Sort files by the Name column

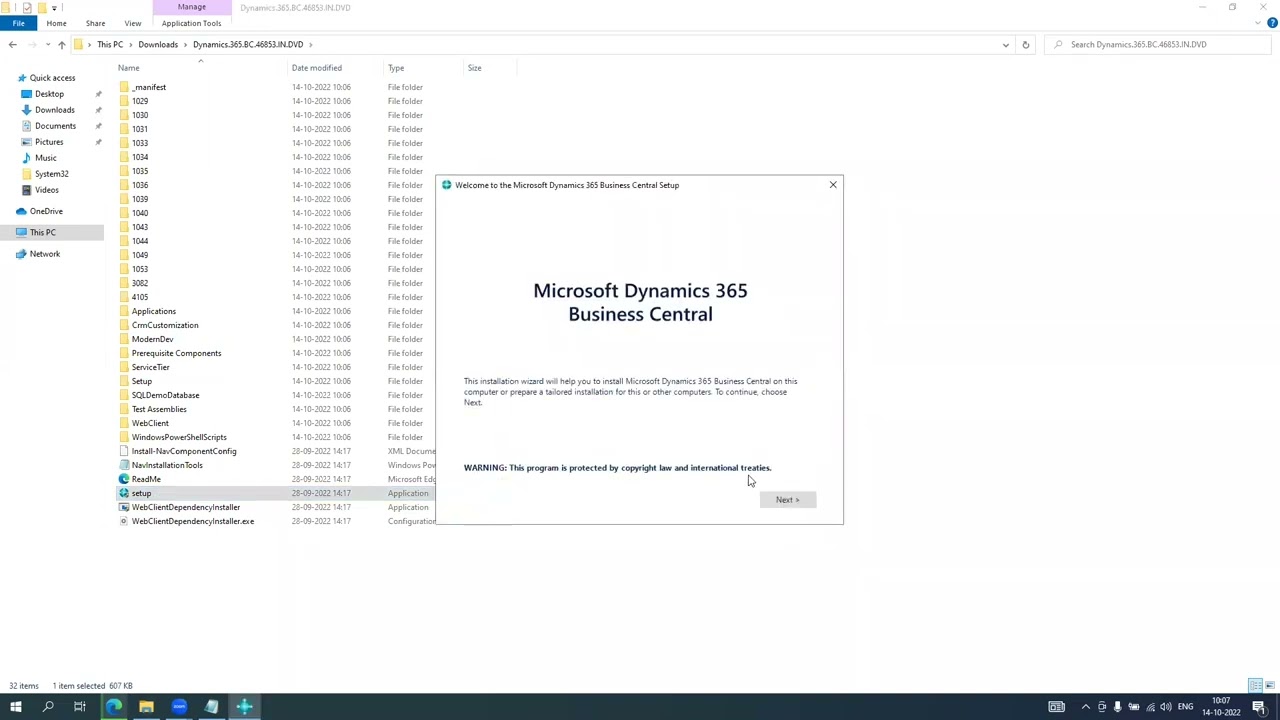tap(128, 68)
